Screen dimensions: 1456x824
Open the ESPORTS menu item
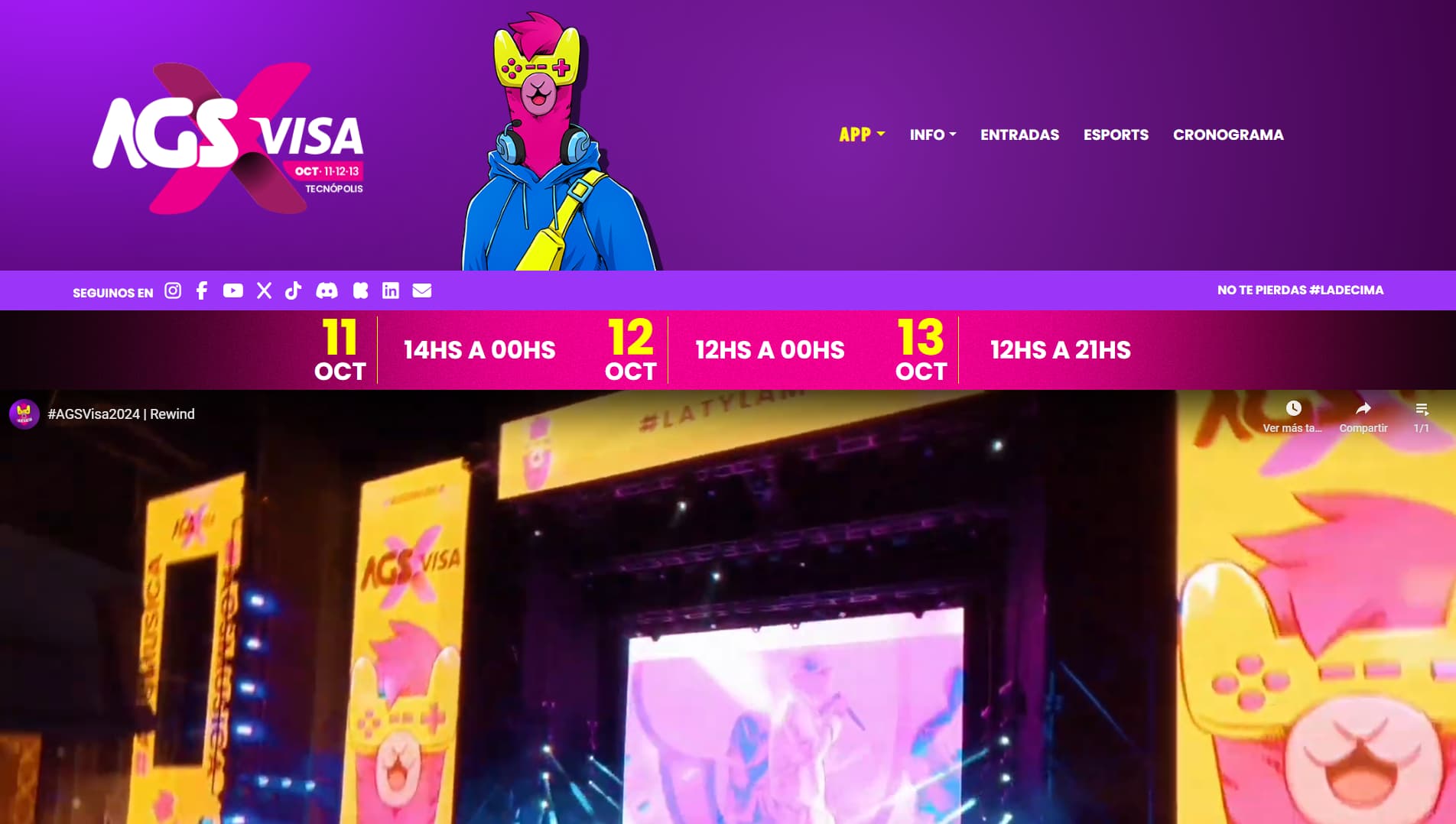pos(1116,135)
